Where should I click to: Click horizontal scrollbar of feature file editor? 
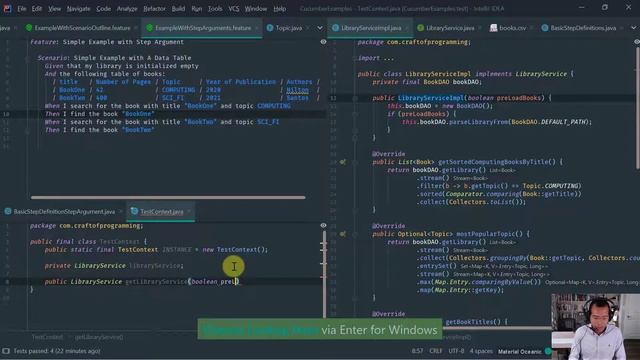coord(168,198)
